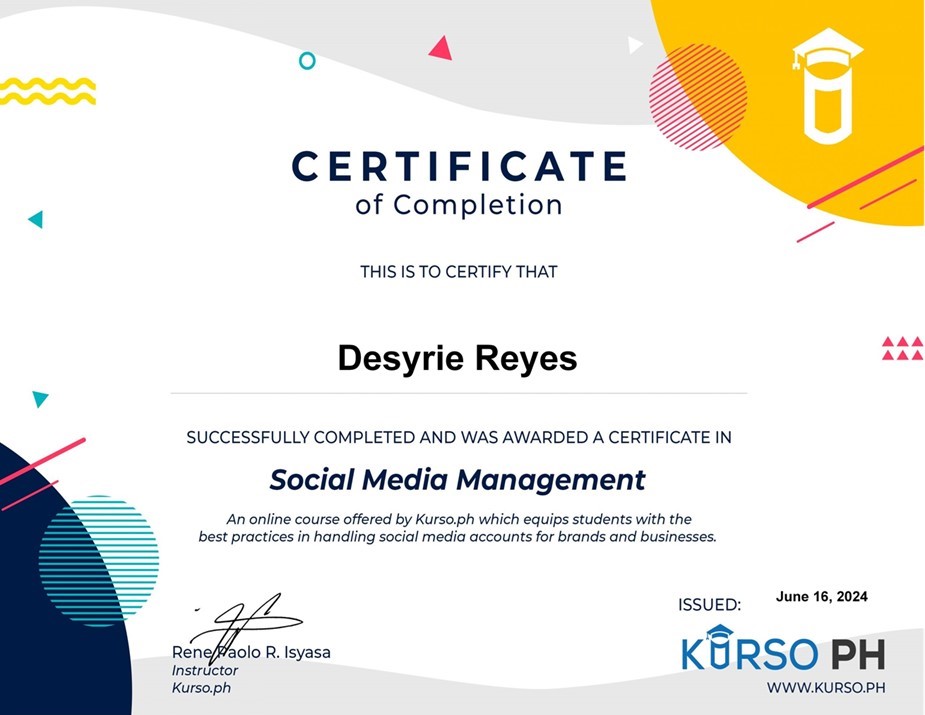Viewport: 925px width, 715px height.
Task: Click the recipient name Desyrie Reyes
Action: (x=457, y=358)
